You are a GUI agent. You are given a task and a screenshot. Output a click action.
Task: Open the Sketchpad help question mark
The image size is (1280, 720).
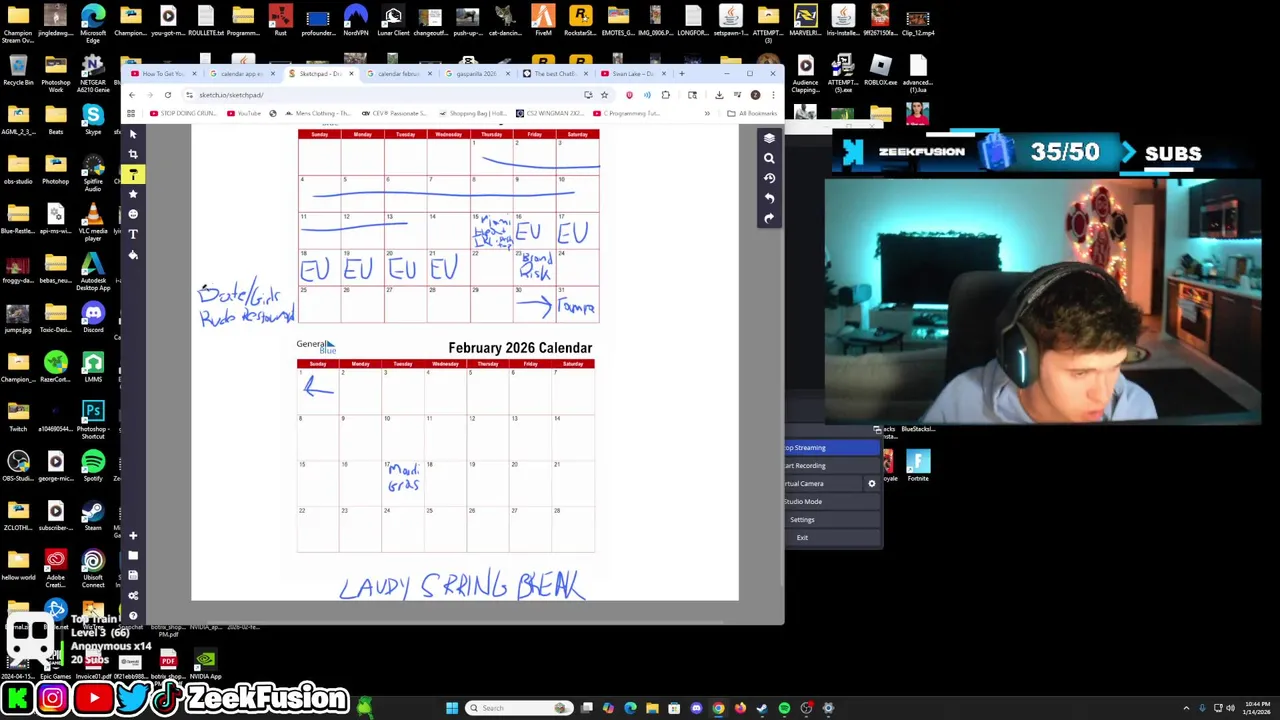(133, 615)
